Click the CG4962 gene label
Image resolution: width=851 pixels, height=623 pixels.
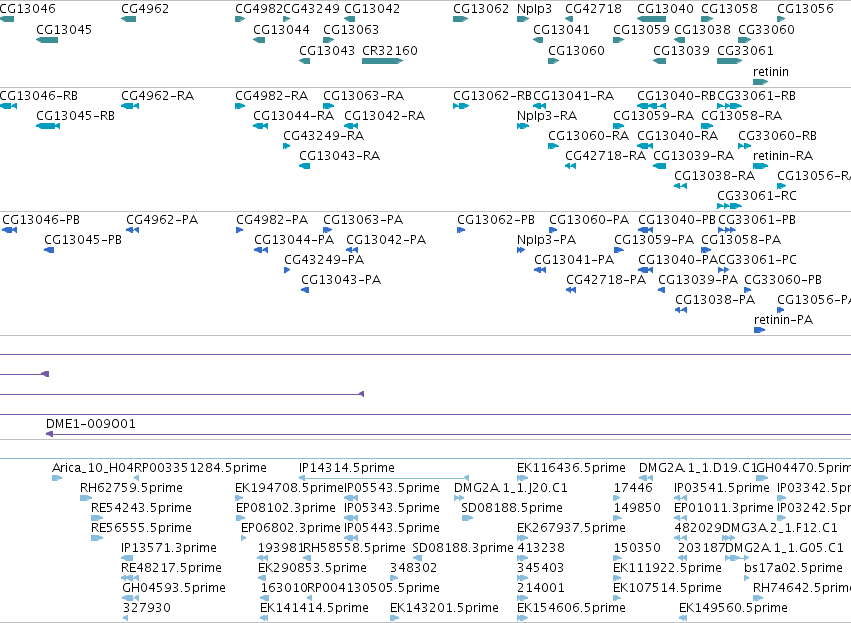pos(145,9)
